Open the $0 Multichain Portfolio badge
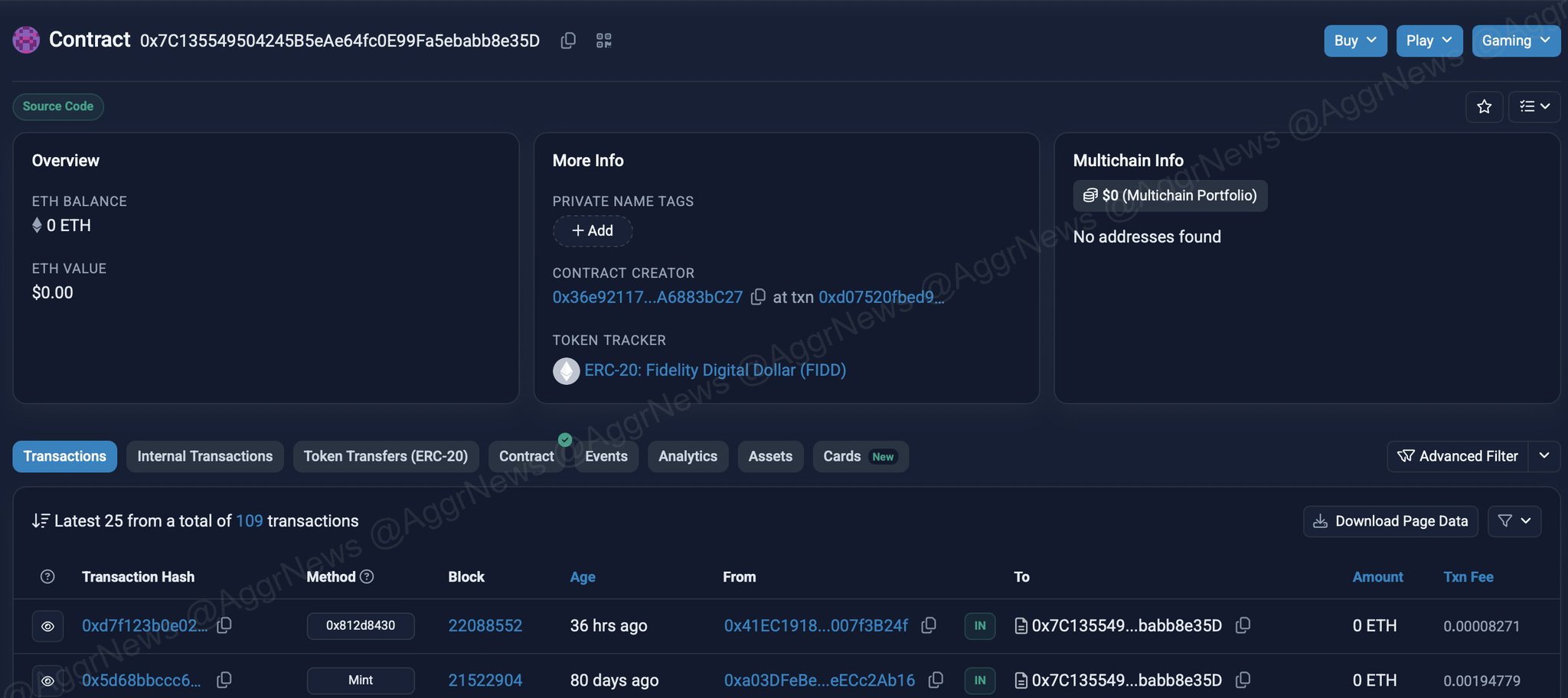This screenshot has width=1568, height=698. click(1170, 196)
